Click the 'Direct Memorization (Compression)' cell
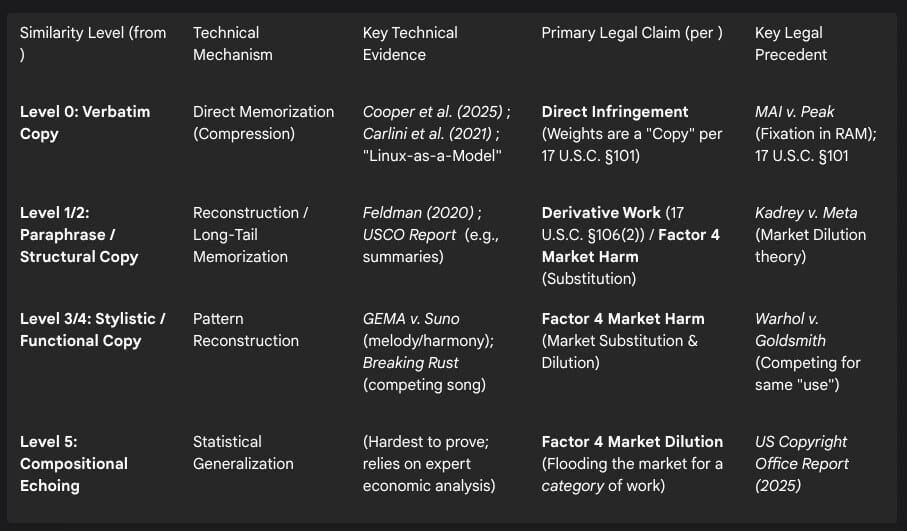 click(x=263, y=122)
